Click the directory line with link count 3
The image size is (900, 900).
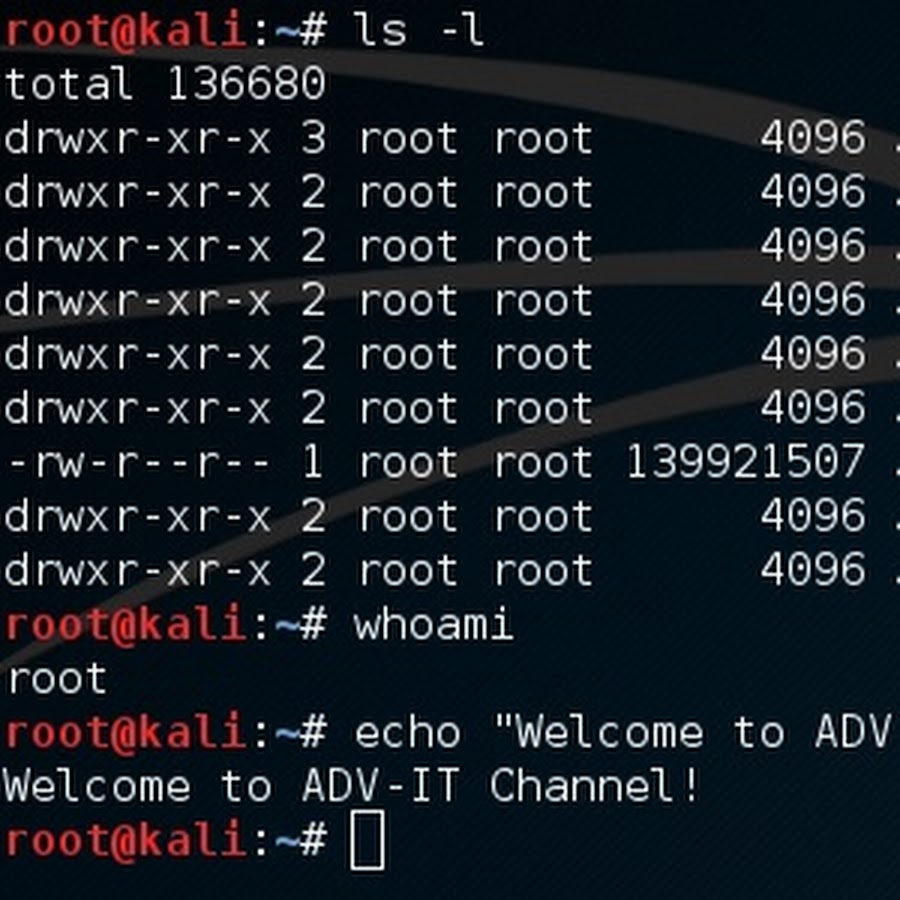tap(450, 138)
